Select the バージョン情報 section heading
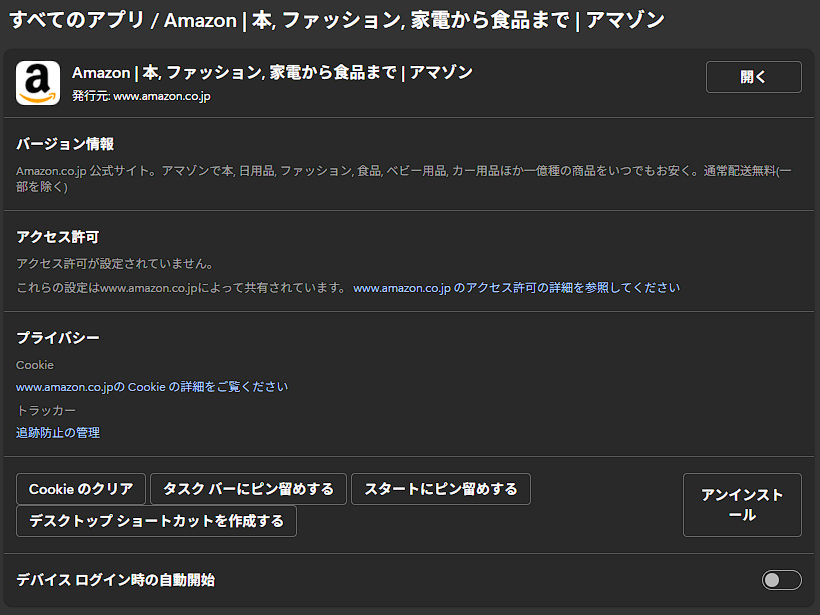 click(64, 144)
